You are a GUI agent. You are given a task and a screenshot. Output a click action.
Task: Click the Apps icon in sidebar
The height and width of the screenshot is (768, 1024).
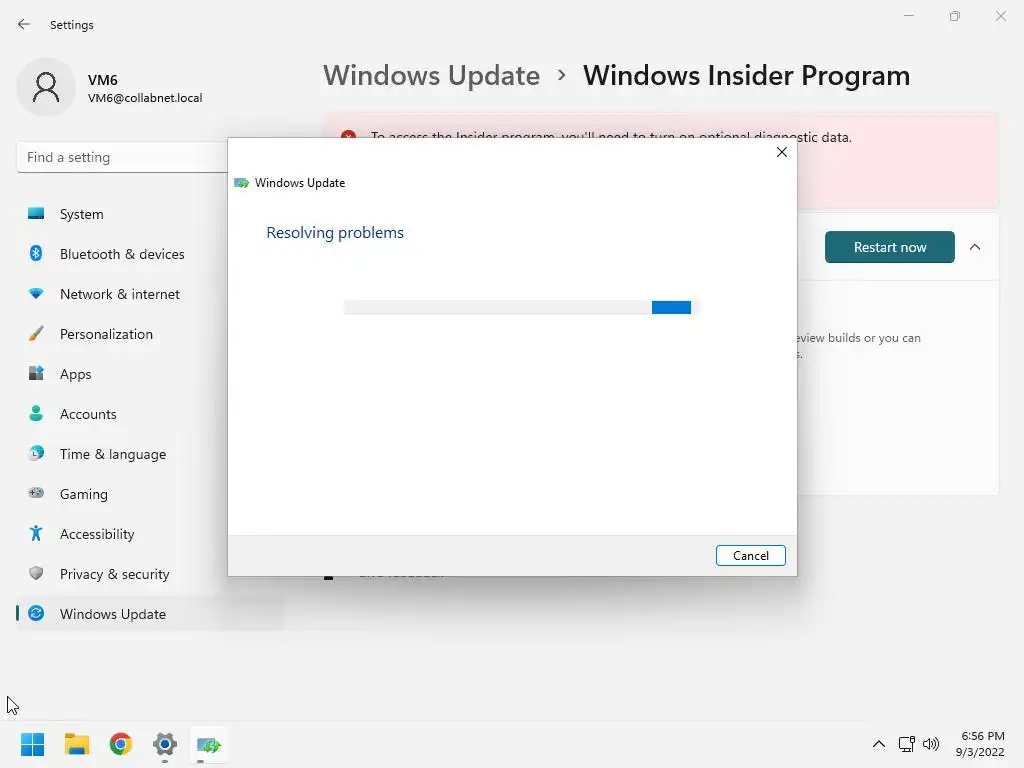pos(36,374)
